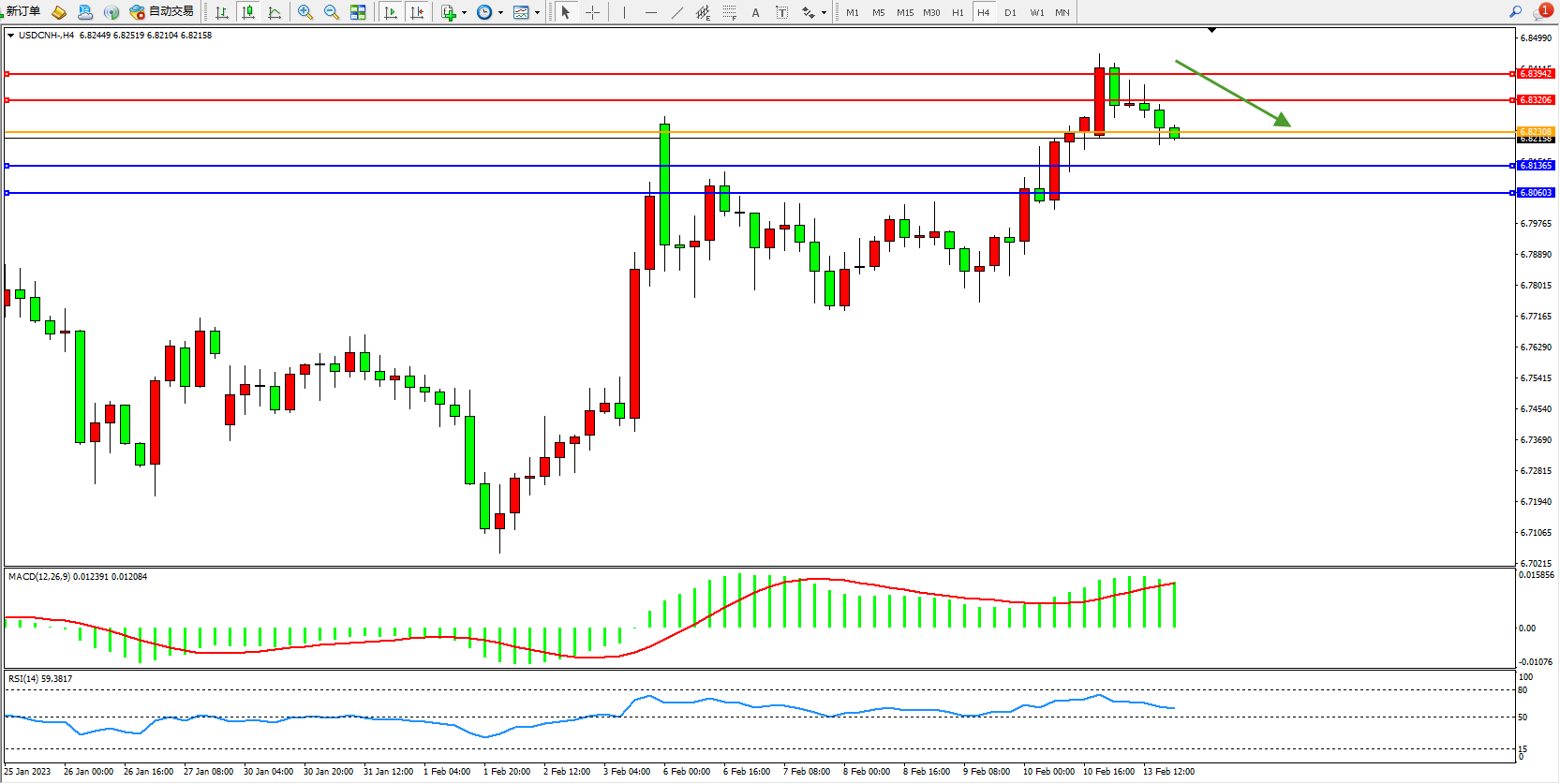The width and height of the screenshot is (1560, 784).
Task: Open the tile windows icon
Action: [x=358, y=12]
